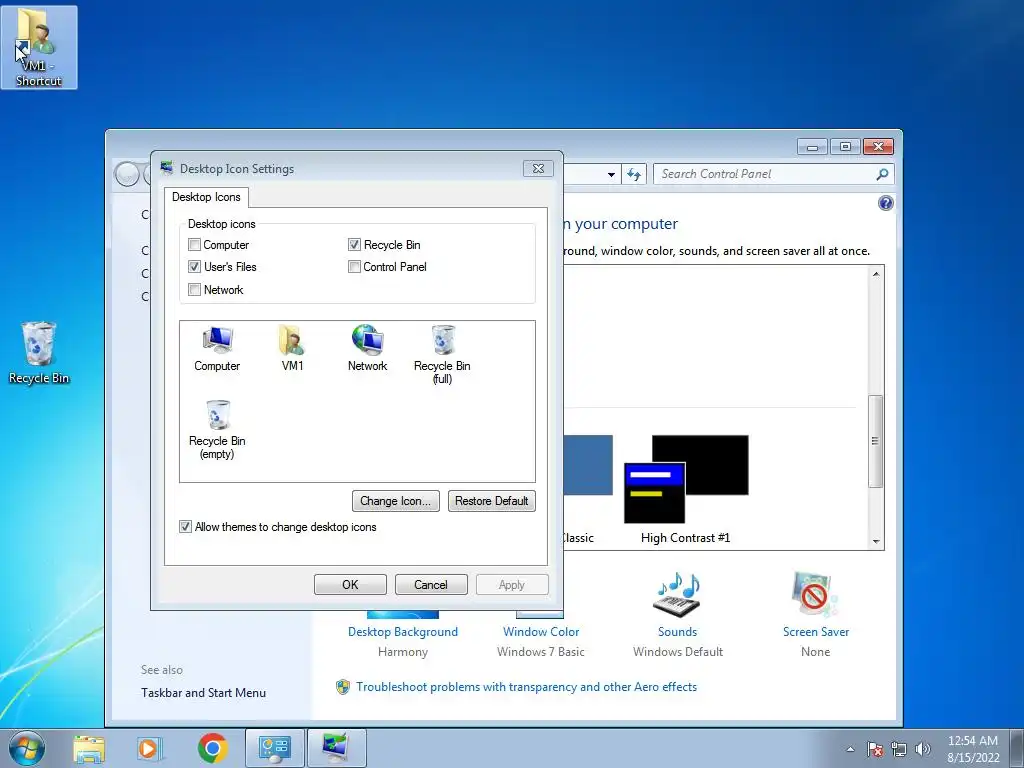Screen dimensions: 1024x768
Task: Click the theme list scroll-down arrow
Action: (x=876, y=541)
